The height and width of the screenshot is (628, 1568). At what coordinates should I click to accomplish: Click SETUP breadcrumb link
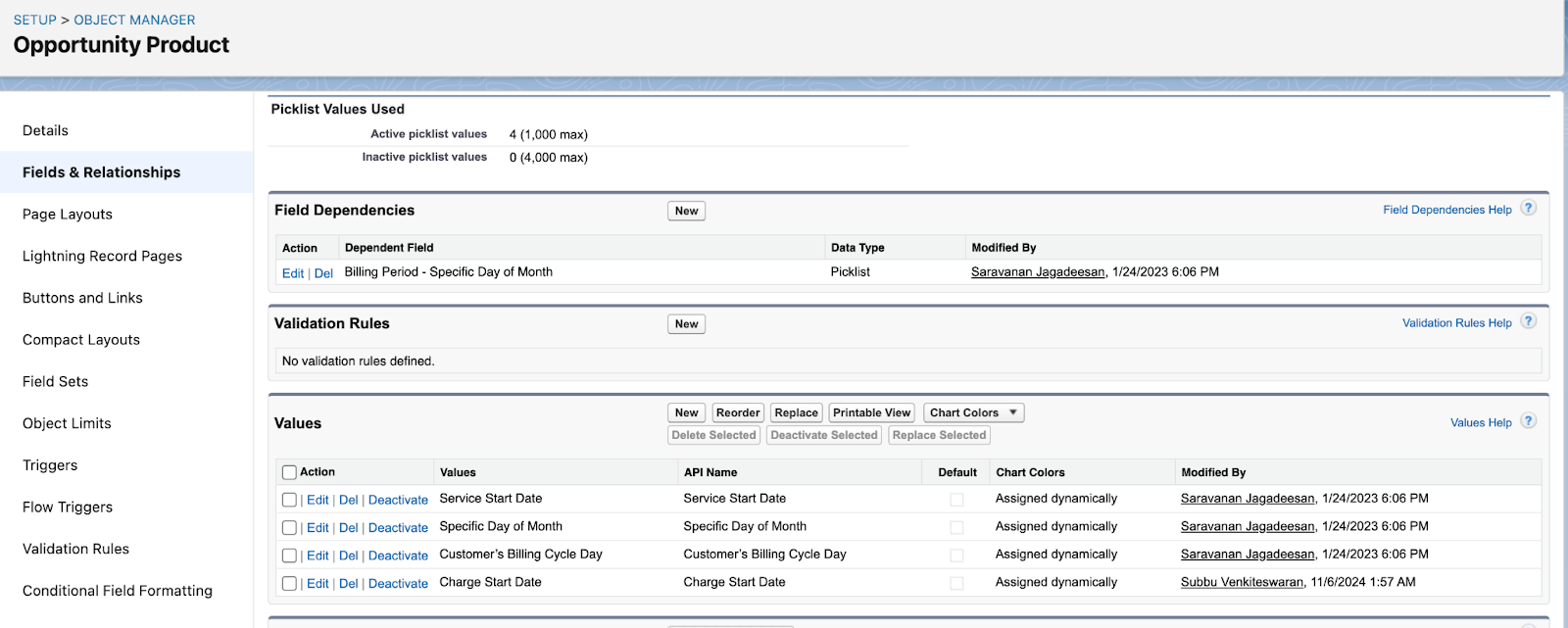(35, 20)
